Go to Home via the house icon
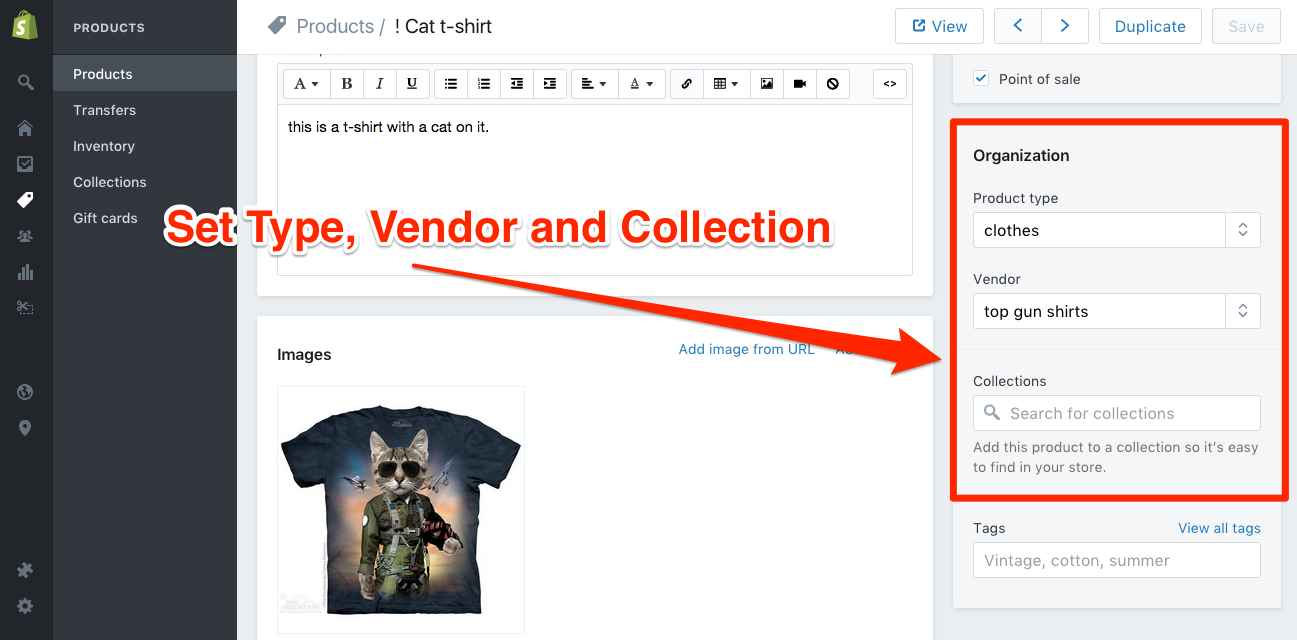 (25, 128)
